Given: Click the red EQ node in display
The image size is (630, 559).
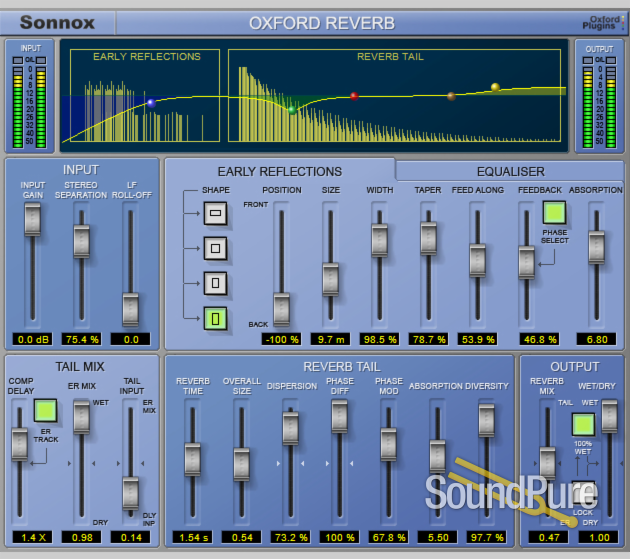Looking at the screenshot, I should click(354, 96).
